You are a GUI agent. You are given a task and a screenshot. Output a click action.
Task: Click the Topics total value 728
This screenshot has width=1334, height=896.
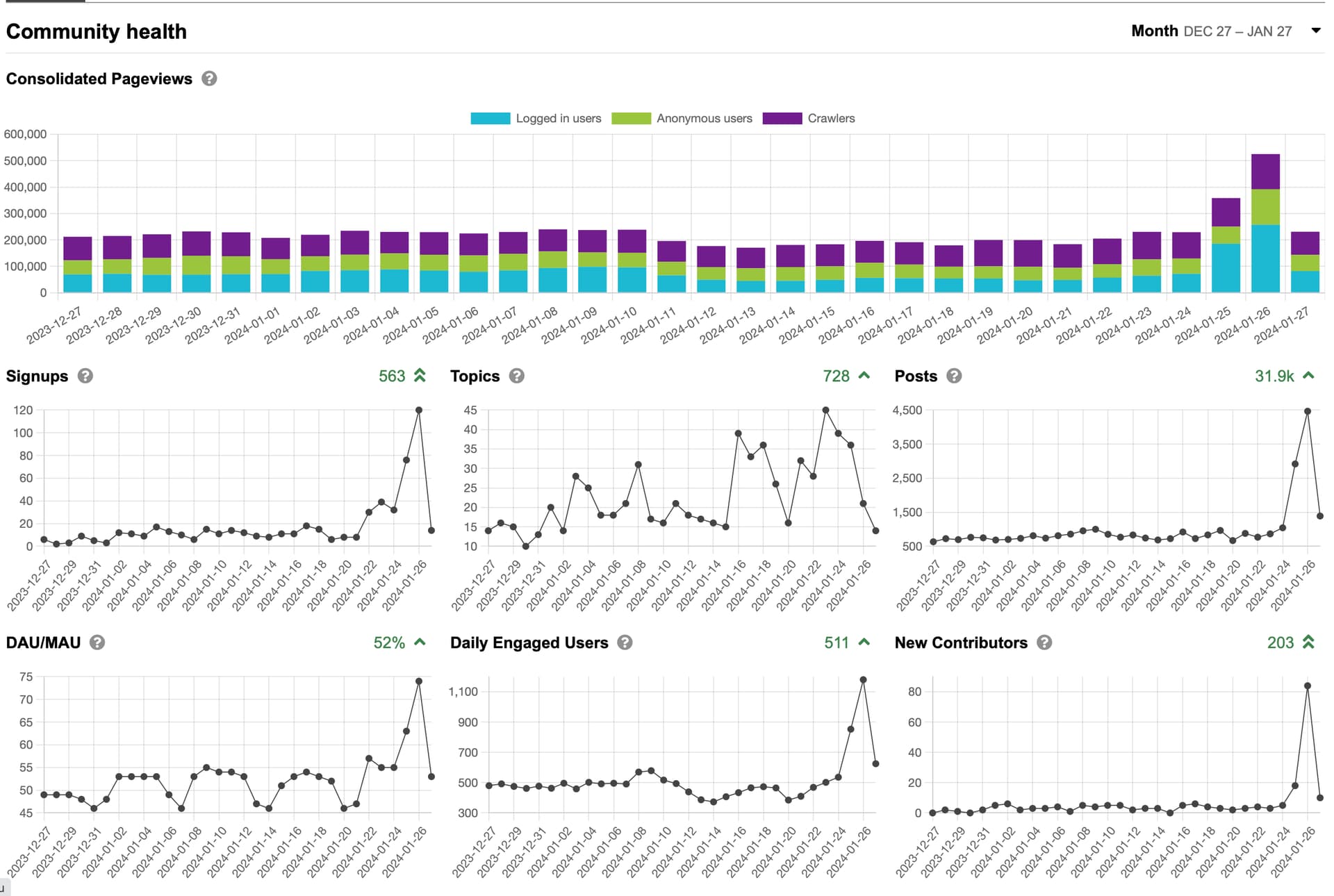click(836, 376)
